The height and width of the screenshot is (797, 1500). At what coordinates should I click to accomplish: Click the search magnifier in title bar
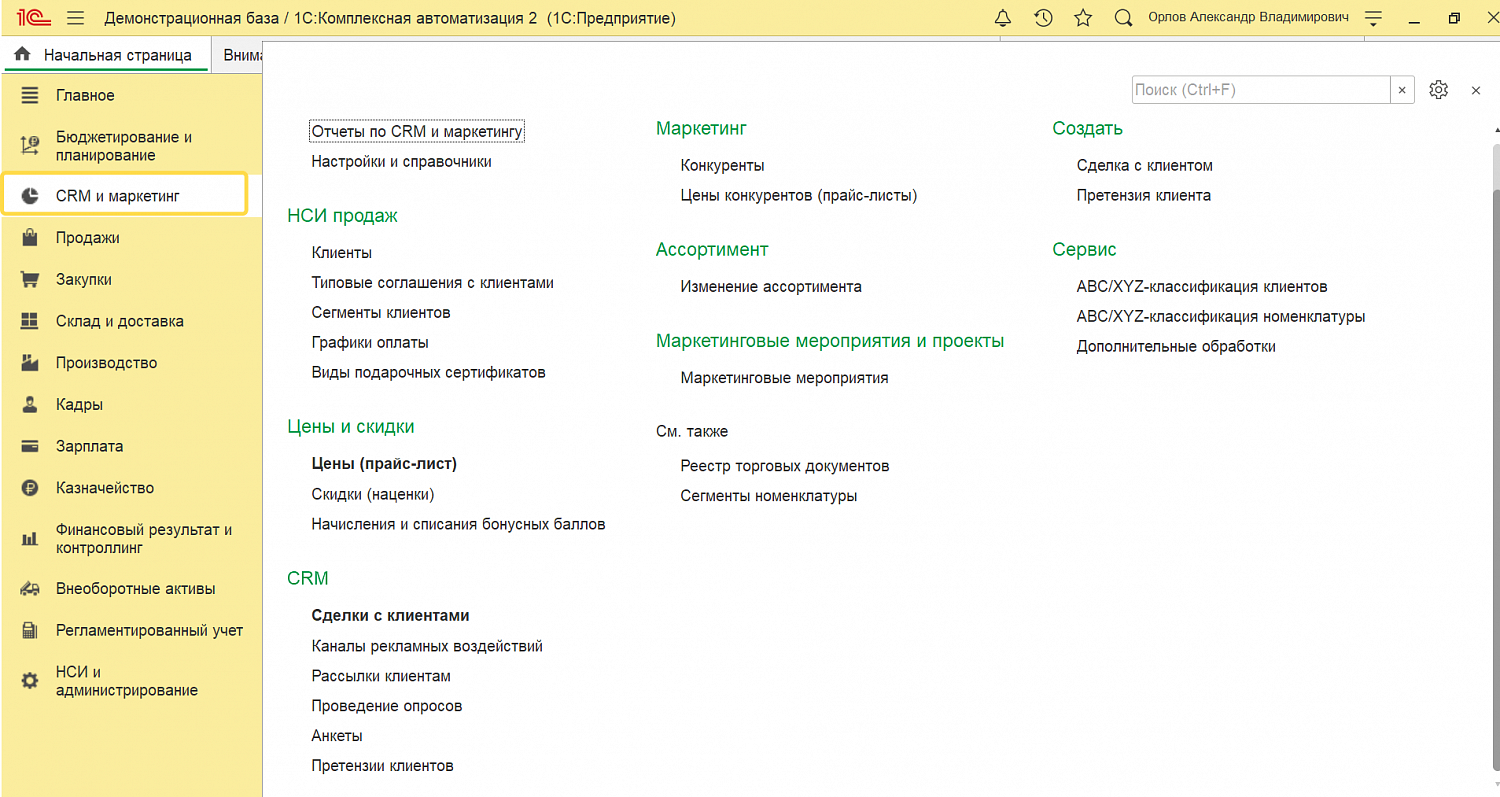tap(1123, 18)
